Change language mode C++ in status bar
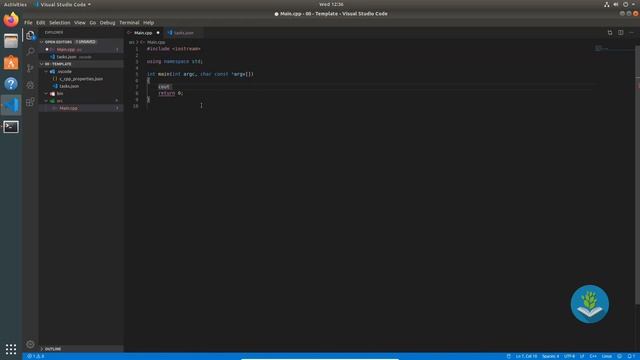This screenshot has height=360, width=640. click(593, 356)
